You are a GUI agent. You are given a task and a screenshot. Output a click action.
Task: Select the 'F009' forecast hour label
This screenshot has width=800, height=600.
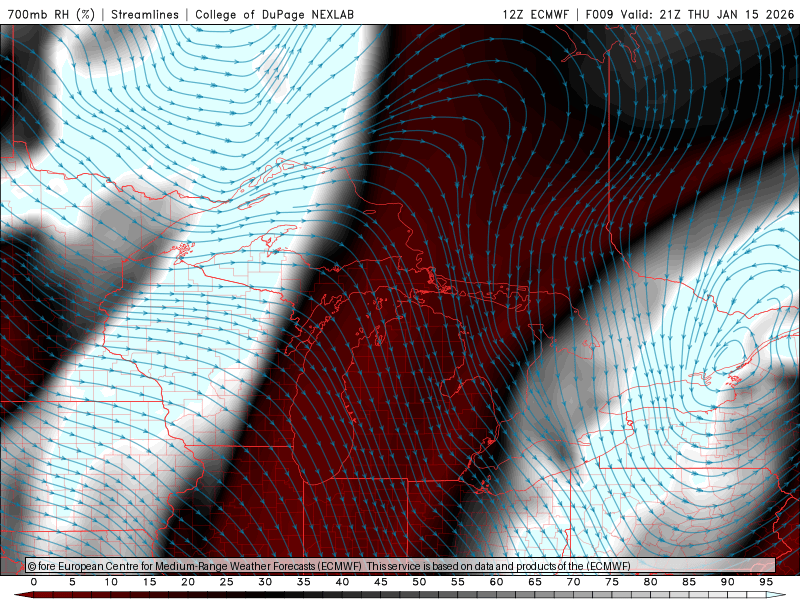(599, 14)
